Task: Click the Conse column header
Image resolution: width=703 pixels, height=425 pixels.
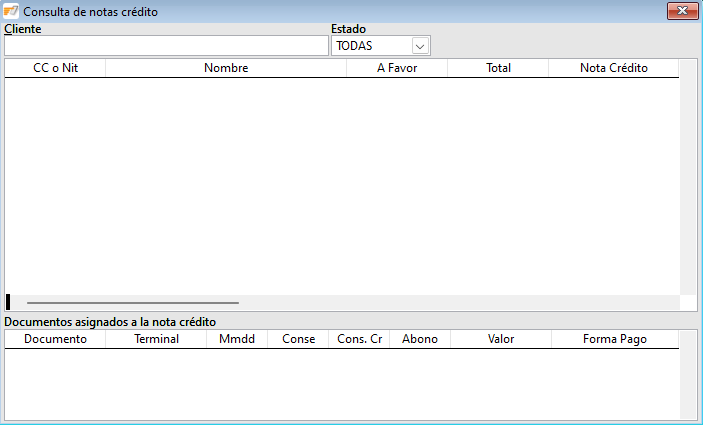Action: coord(298,339)
